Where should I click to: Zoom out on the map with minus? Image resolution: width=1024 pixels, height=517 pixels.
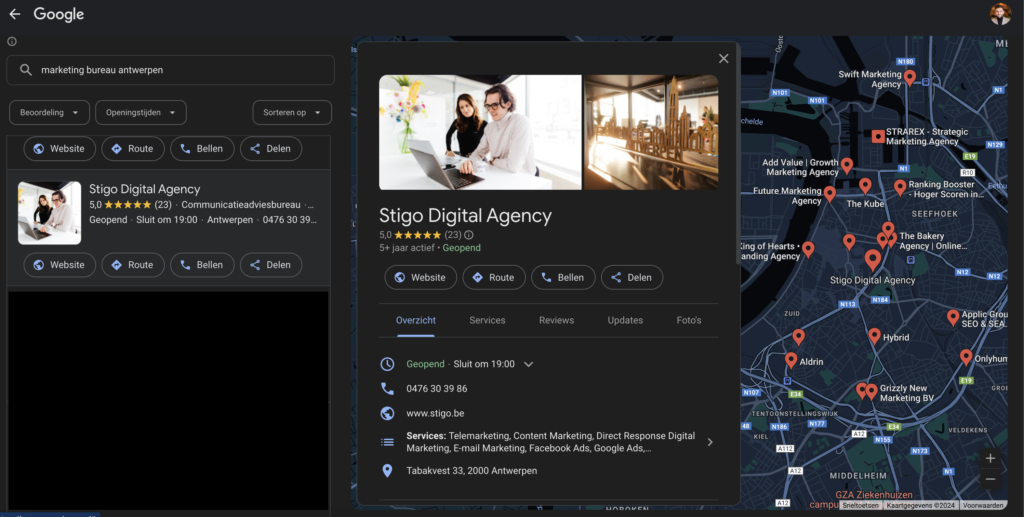click(990, 479)
